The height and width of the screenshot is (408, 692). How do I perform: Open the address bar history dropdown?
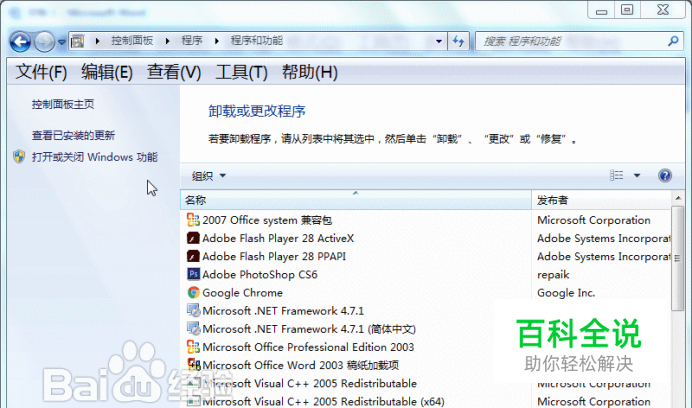click(x=439, y=42)
